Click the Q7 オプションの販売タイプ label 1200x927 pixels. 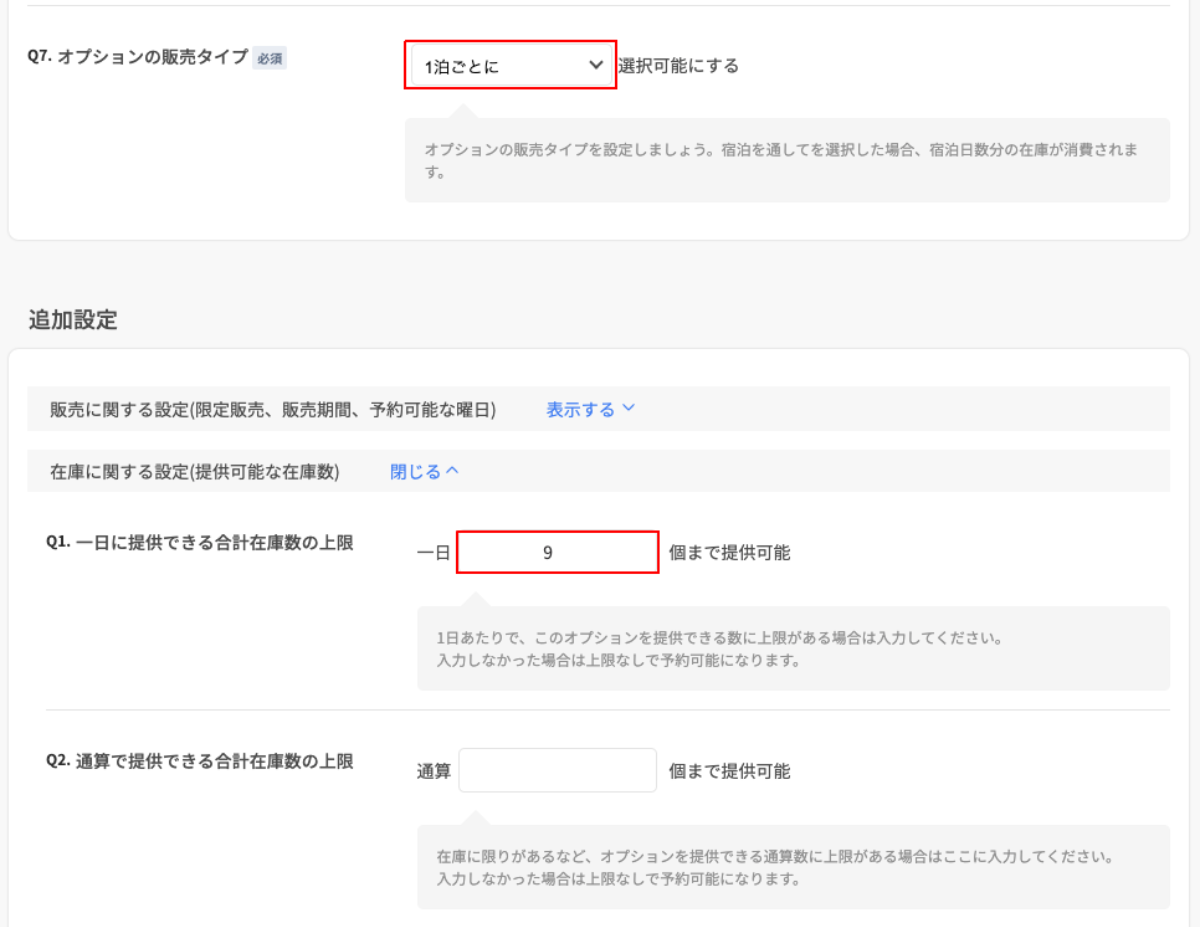(x=138, y=57)
